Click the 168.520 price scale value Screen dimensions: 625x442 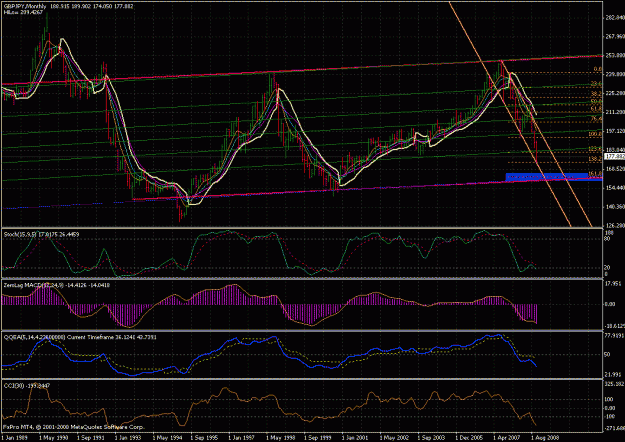click(615, 169)
